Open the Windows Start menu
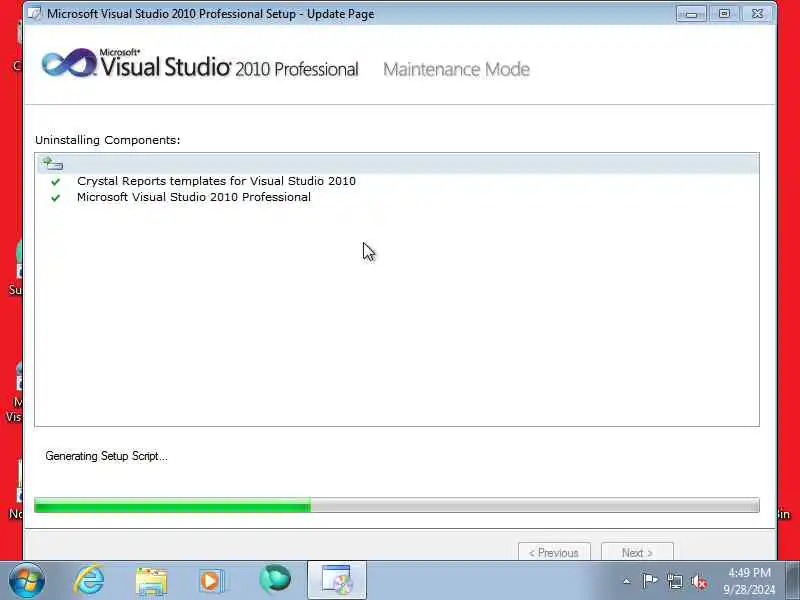800x600 pixels. click(x=27, y=581)
